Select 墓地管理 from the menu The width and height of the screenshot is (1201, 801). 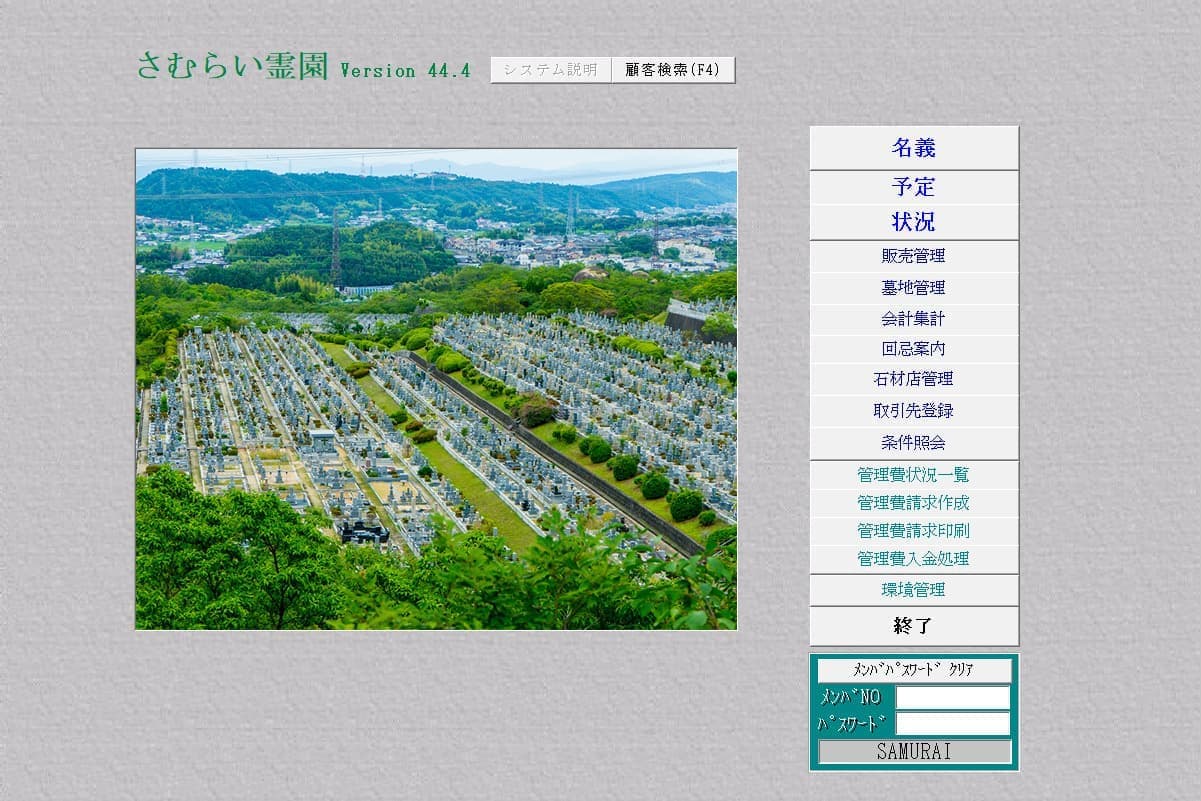[x=914, y=288]
